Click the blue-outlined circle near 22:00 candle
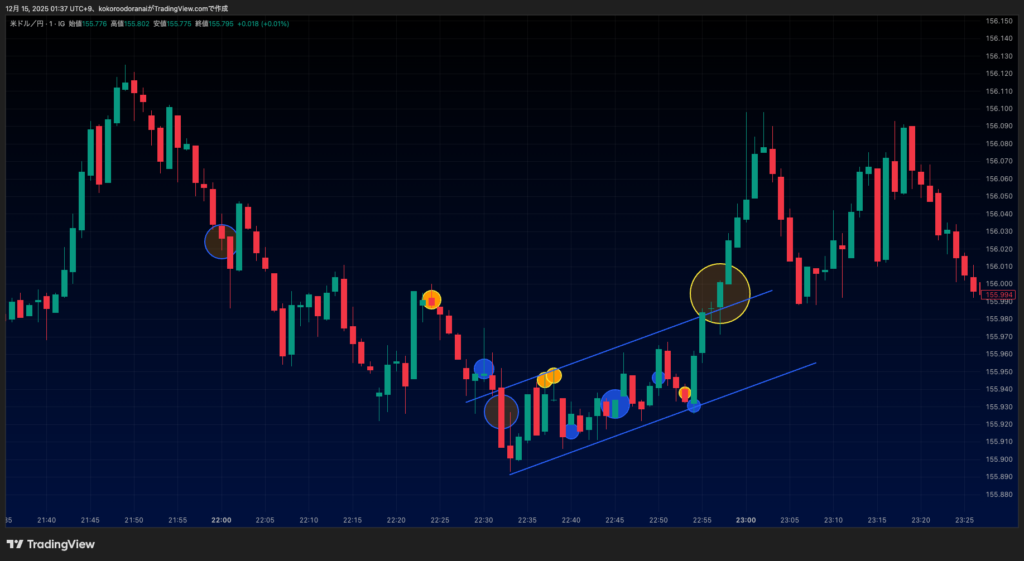Image resolution: width=1024 pixels, height=561 pixels. (x=222, y=241)
